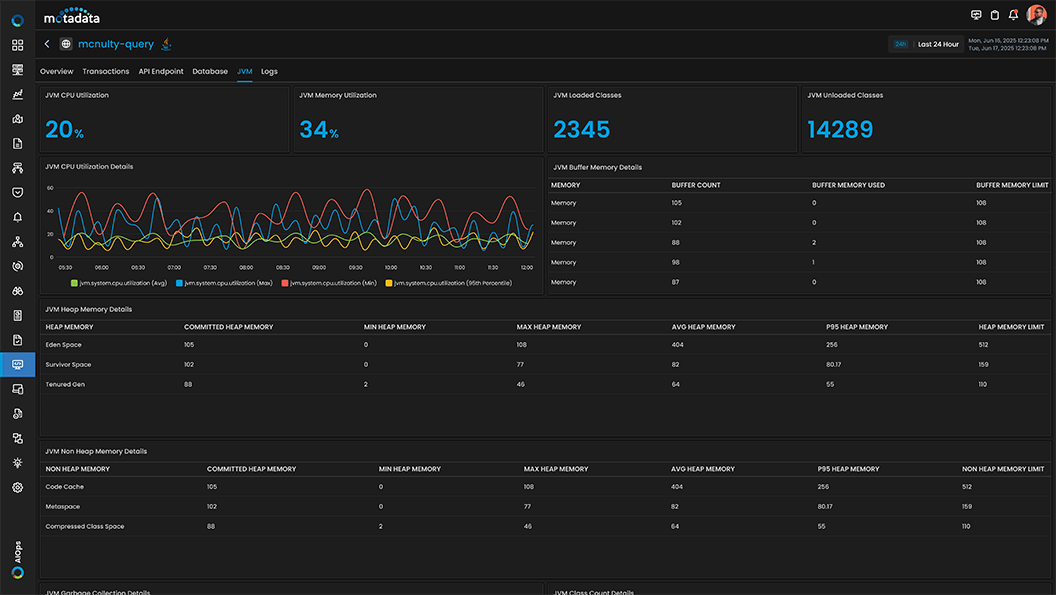
Task: Open the sun-shaped sidebar icon
Action: click(x=18, y=463)
